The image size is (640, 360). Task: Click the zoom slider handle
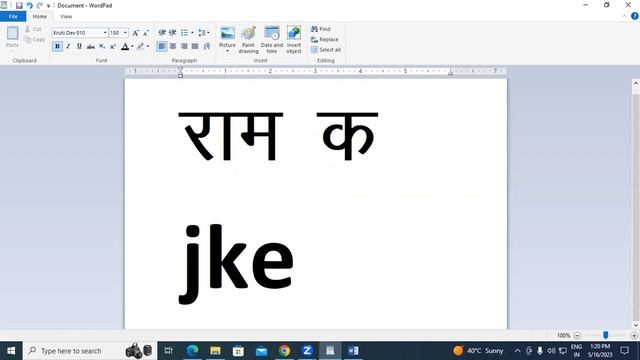click(606, 335)
